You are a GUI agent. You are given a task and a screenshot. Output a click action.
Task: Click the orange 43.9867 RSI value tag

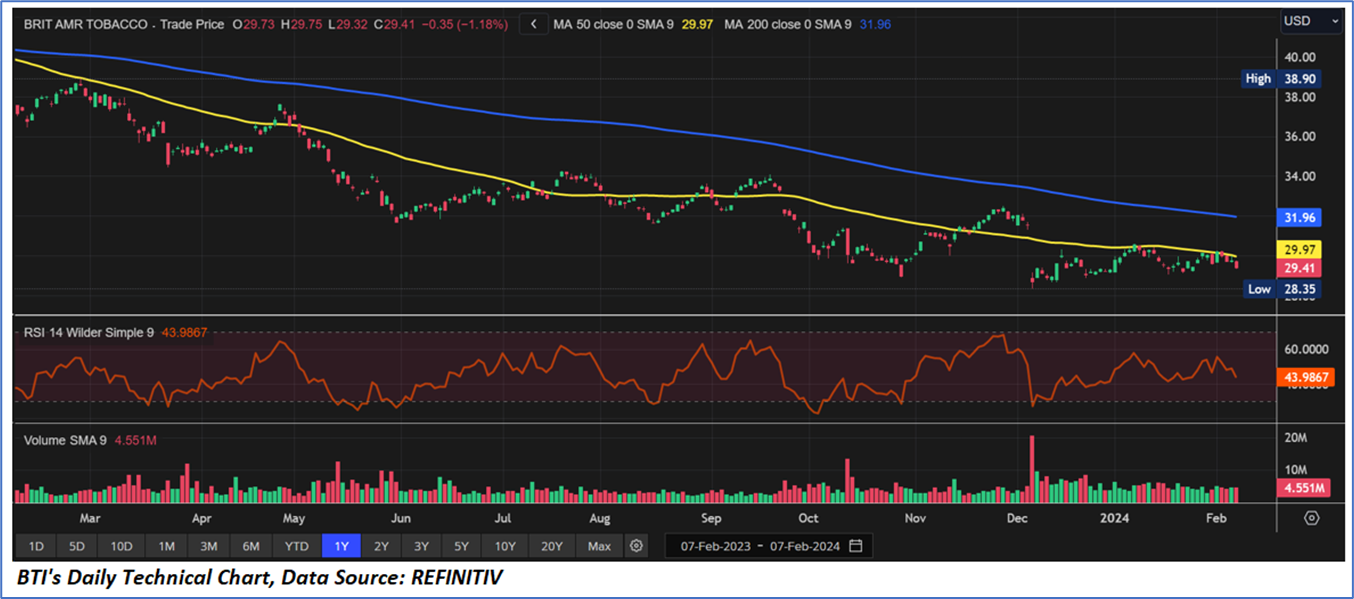[1307, 377]
